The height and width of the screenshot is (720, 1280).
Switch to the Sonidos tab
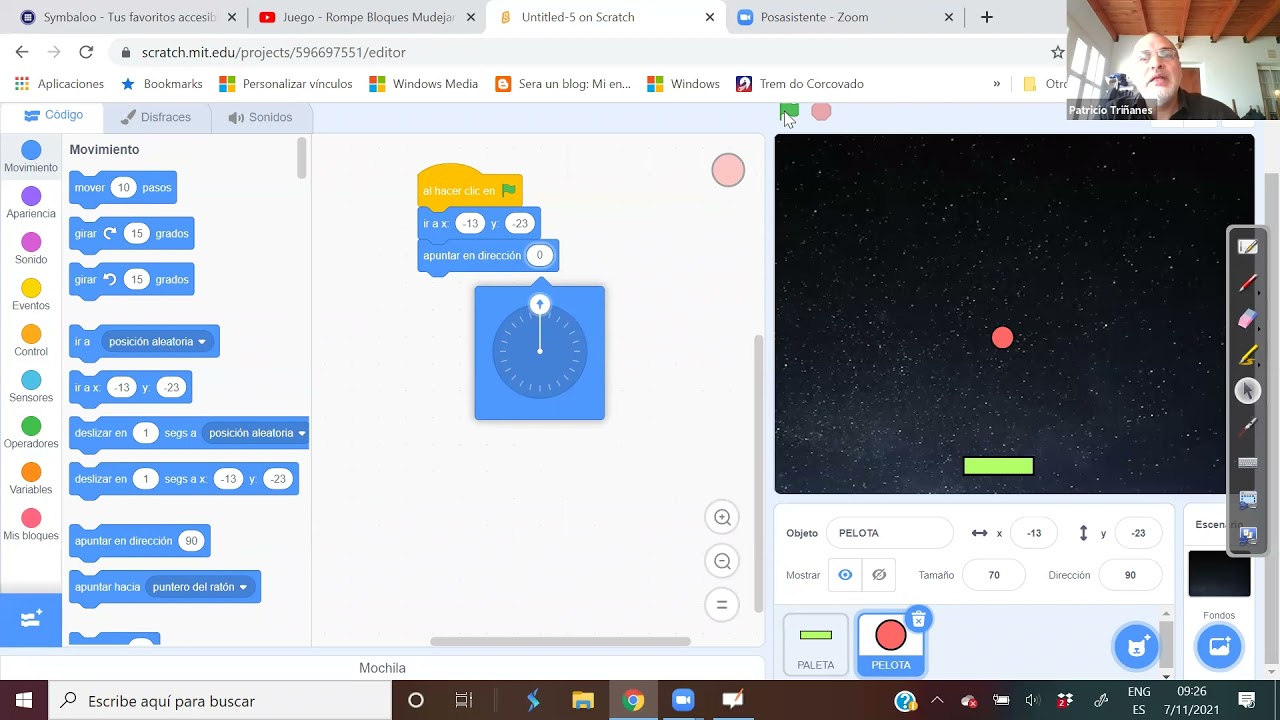pyautogui.click(x=260, y=117)
